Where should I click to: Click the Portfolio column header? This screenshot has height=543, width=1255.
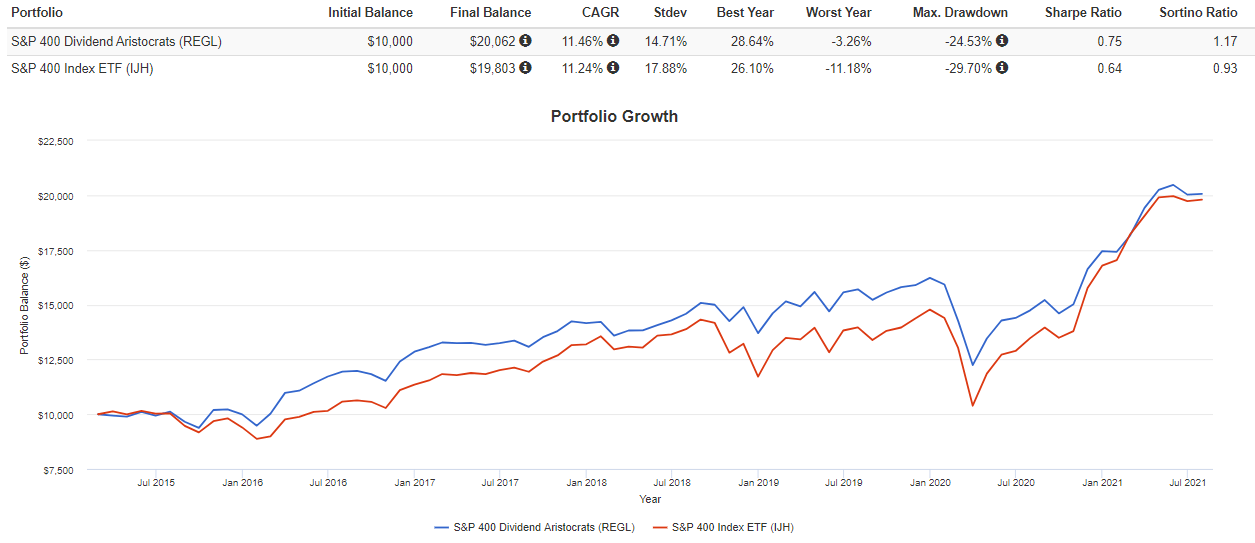click(38, 13)
